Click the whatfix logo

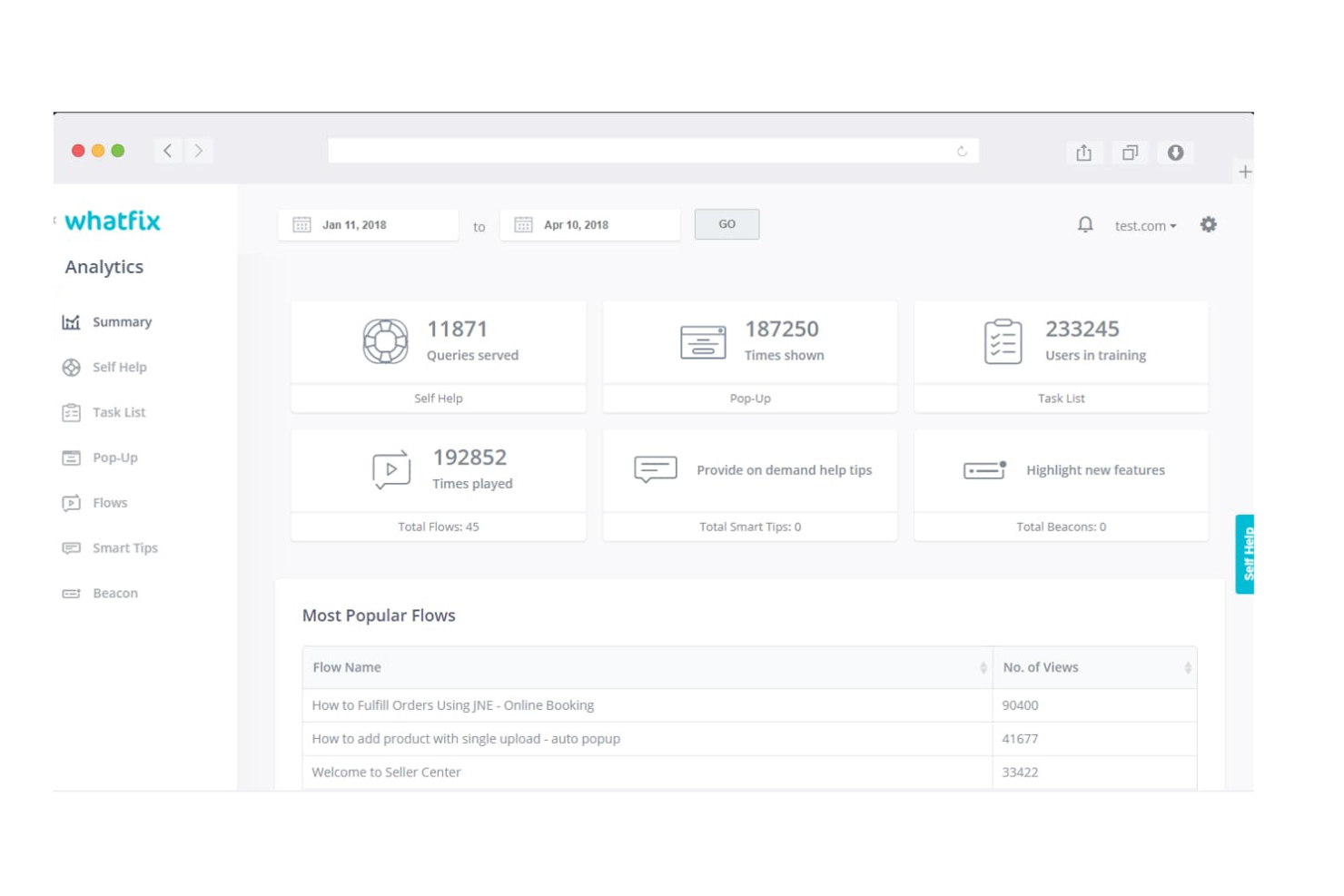click(x=113, y=221)
